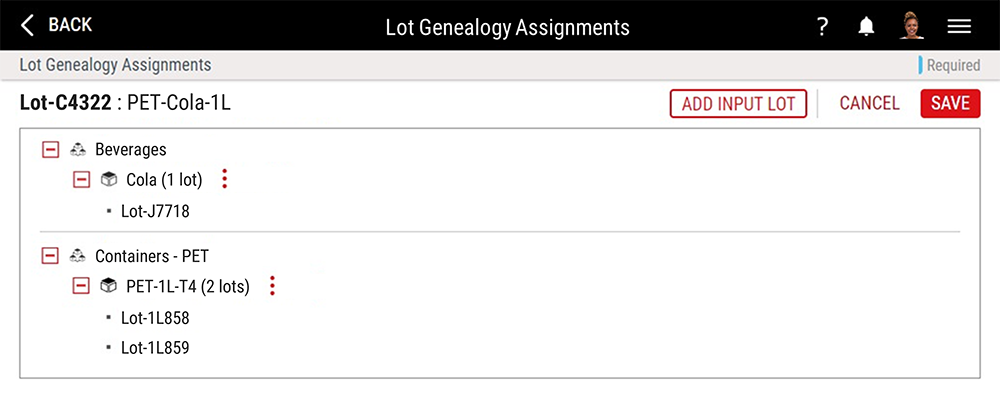The height and width of the screenshot is (400, 1000).
Task: Collapse the PET-1L-T4 (2 lots) node
Action: (x=81, y=286)
